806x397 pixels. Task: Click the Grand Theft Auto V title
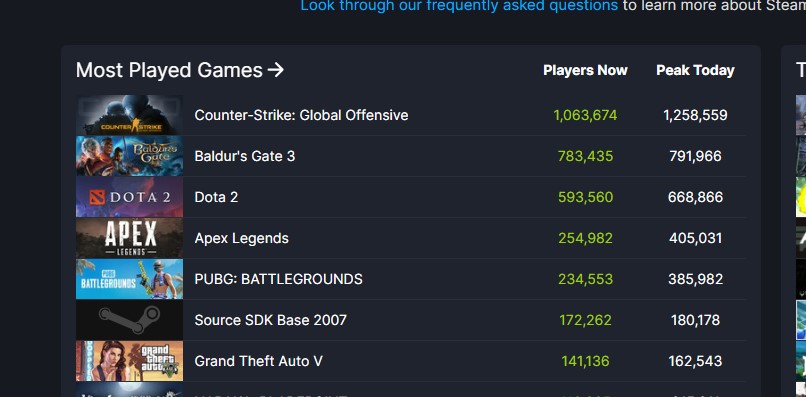click(x=259, y=361)
